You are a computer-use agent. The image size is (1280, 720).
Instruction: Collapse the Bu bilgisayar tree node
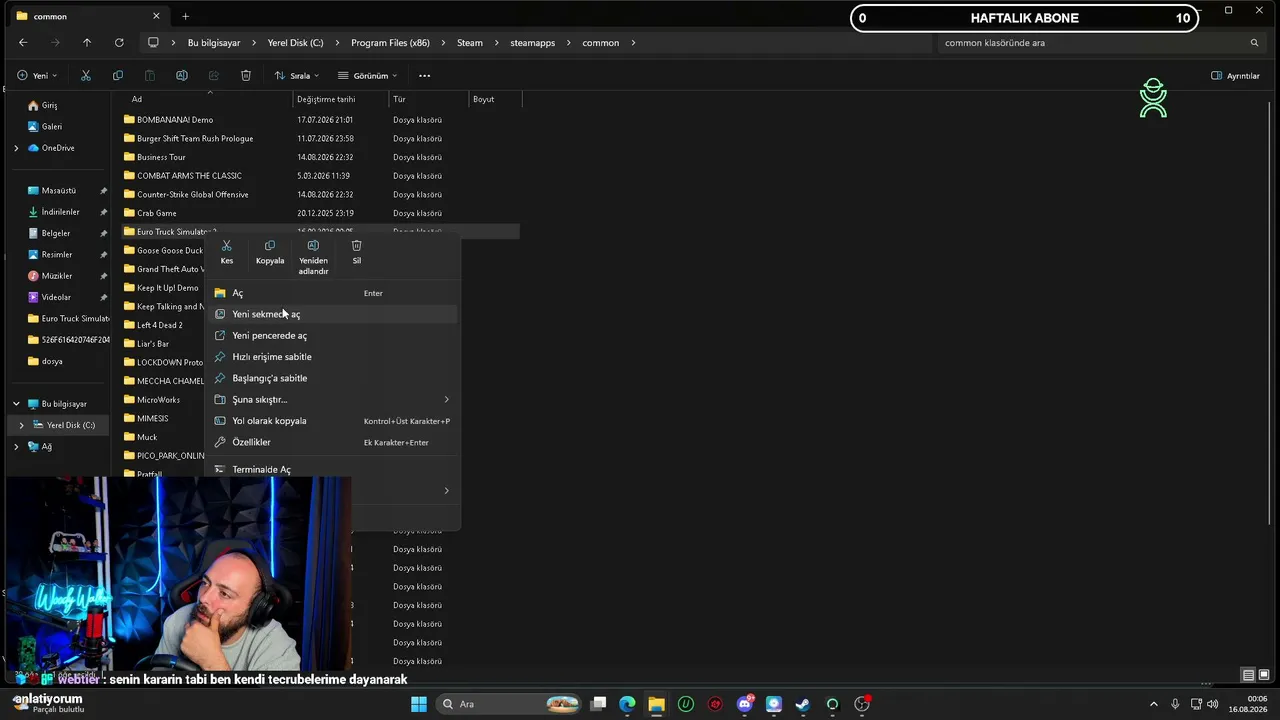[16, 404]
